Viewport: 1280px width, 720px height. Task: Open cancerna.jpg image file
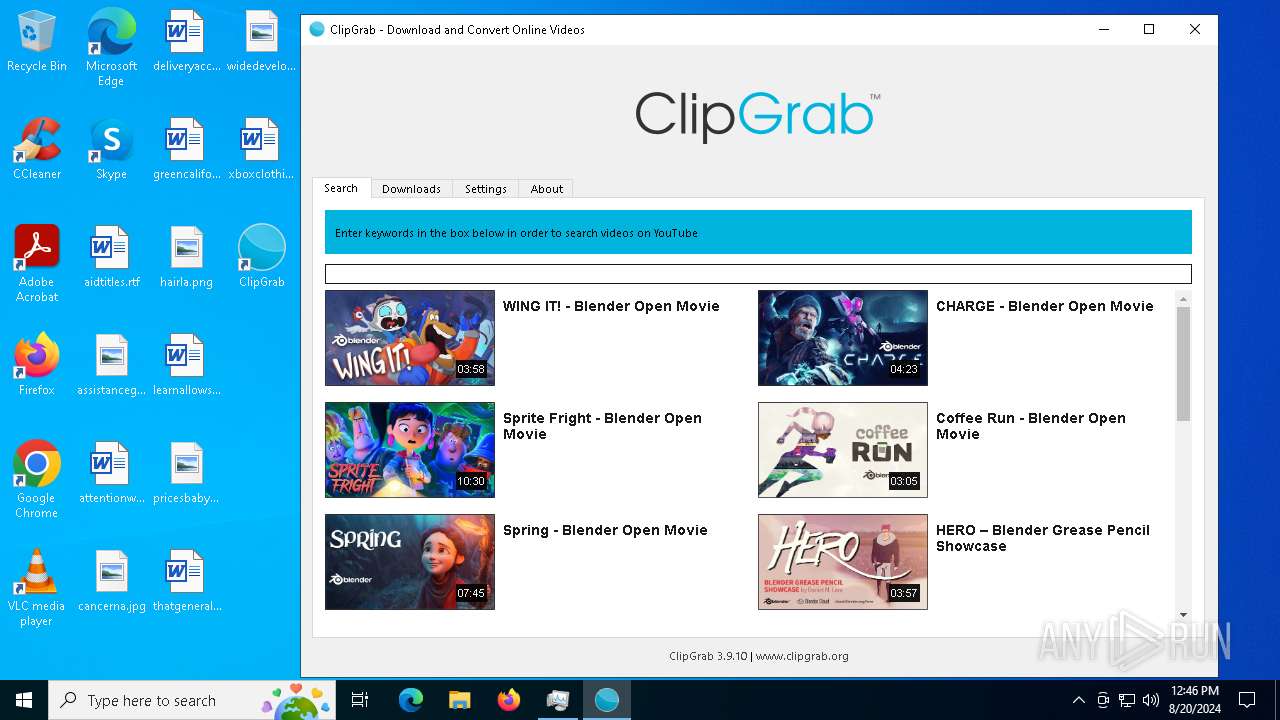tap(111, 582)
